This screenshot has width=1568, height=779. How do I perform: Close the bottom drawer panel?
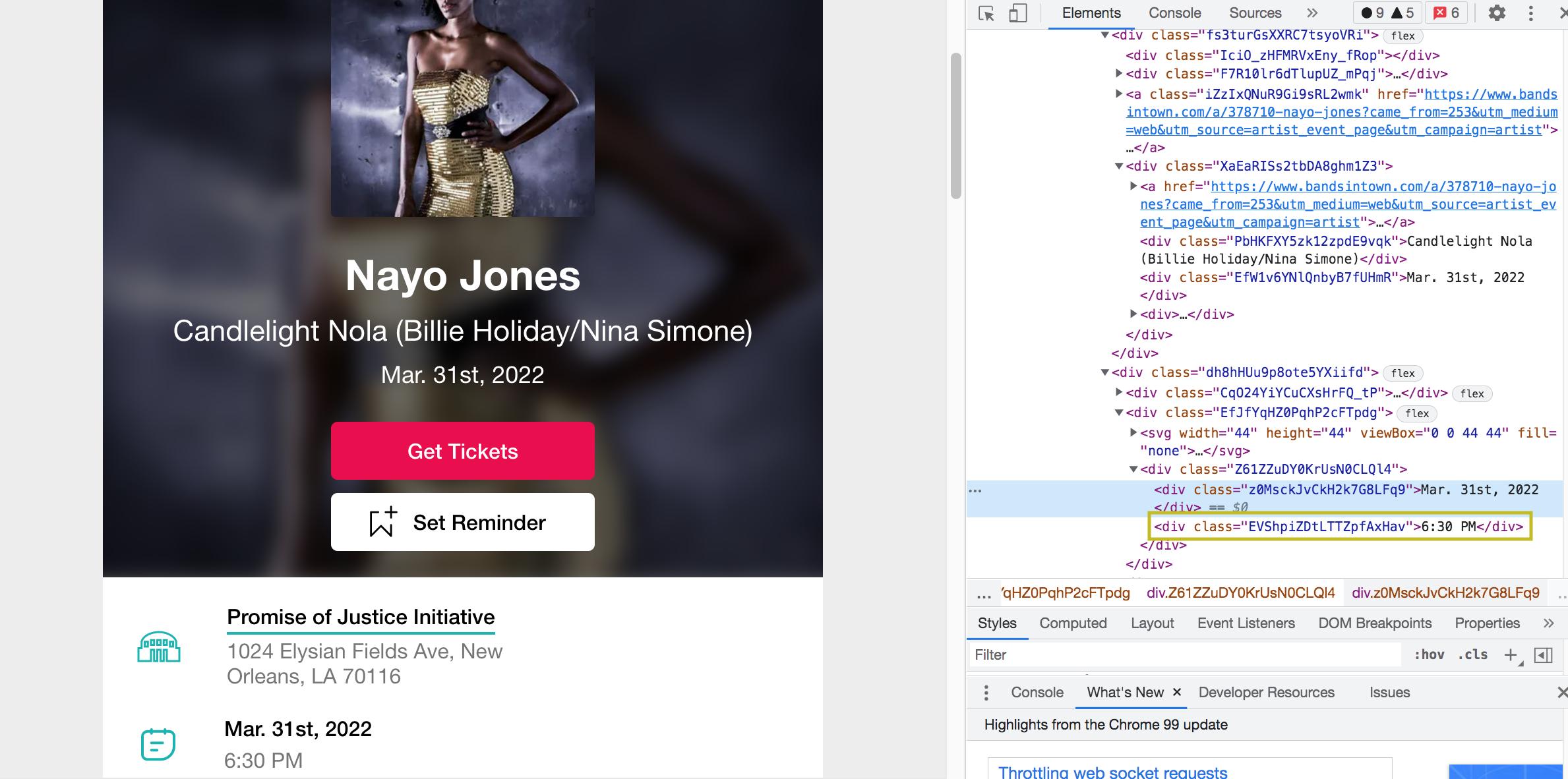click(1561, 693)
